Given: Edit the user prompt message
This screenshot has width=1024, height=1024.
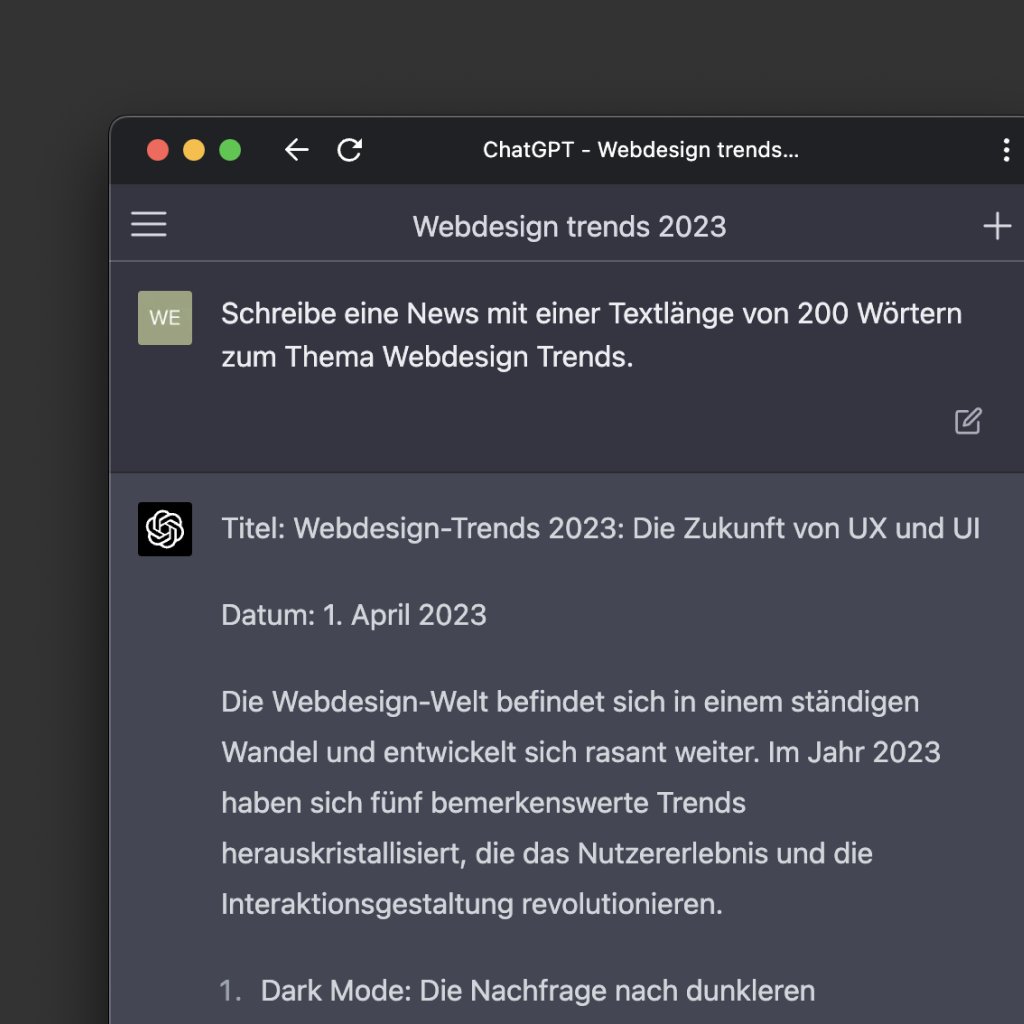Looking at the screenshot, I should [x=968, y=421].
